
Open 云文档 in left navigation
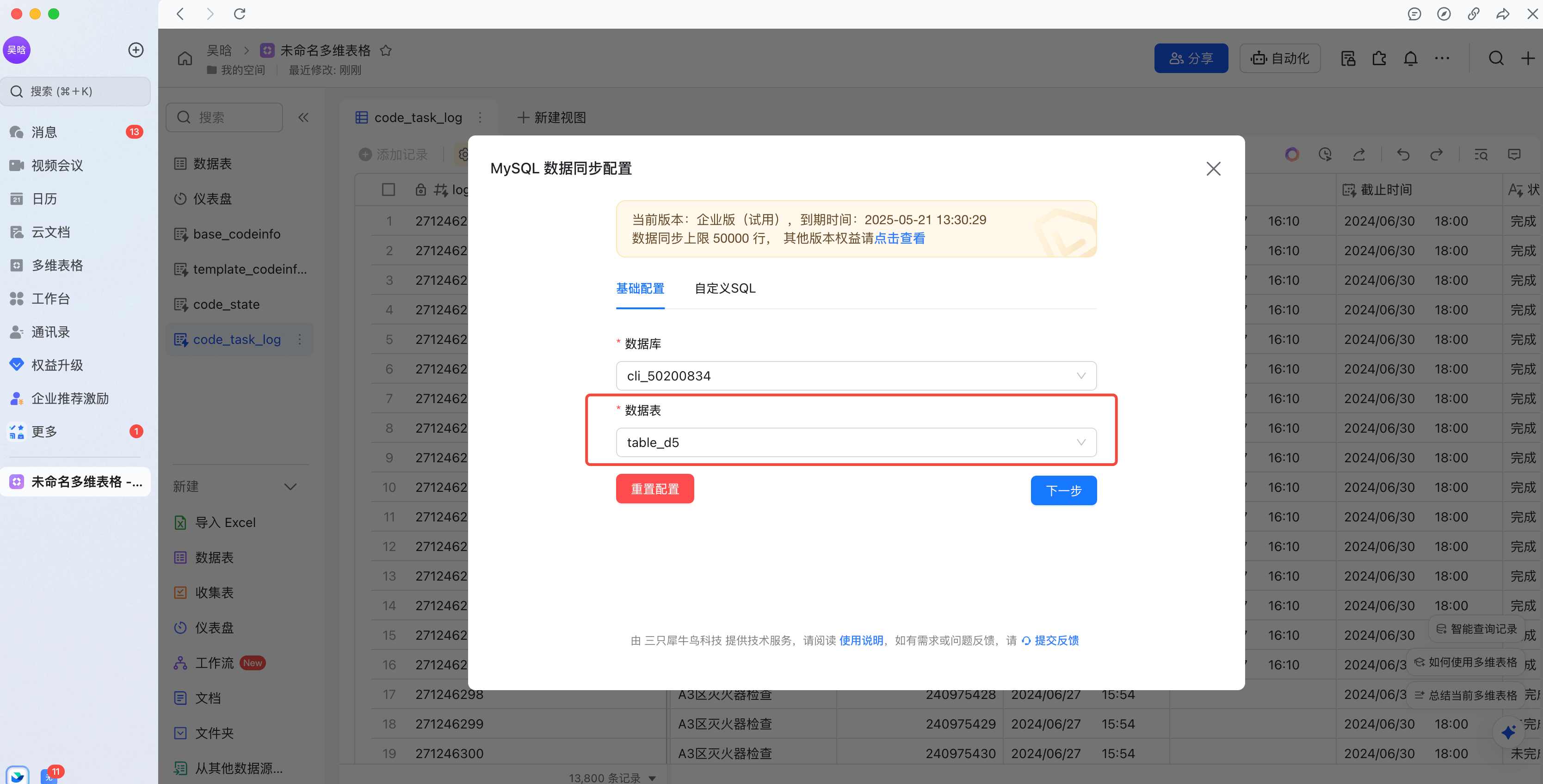tap(75, 232)
